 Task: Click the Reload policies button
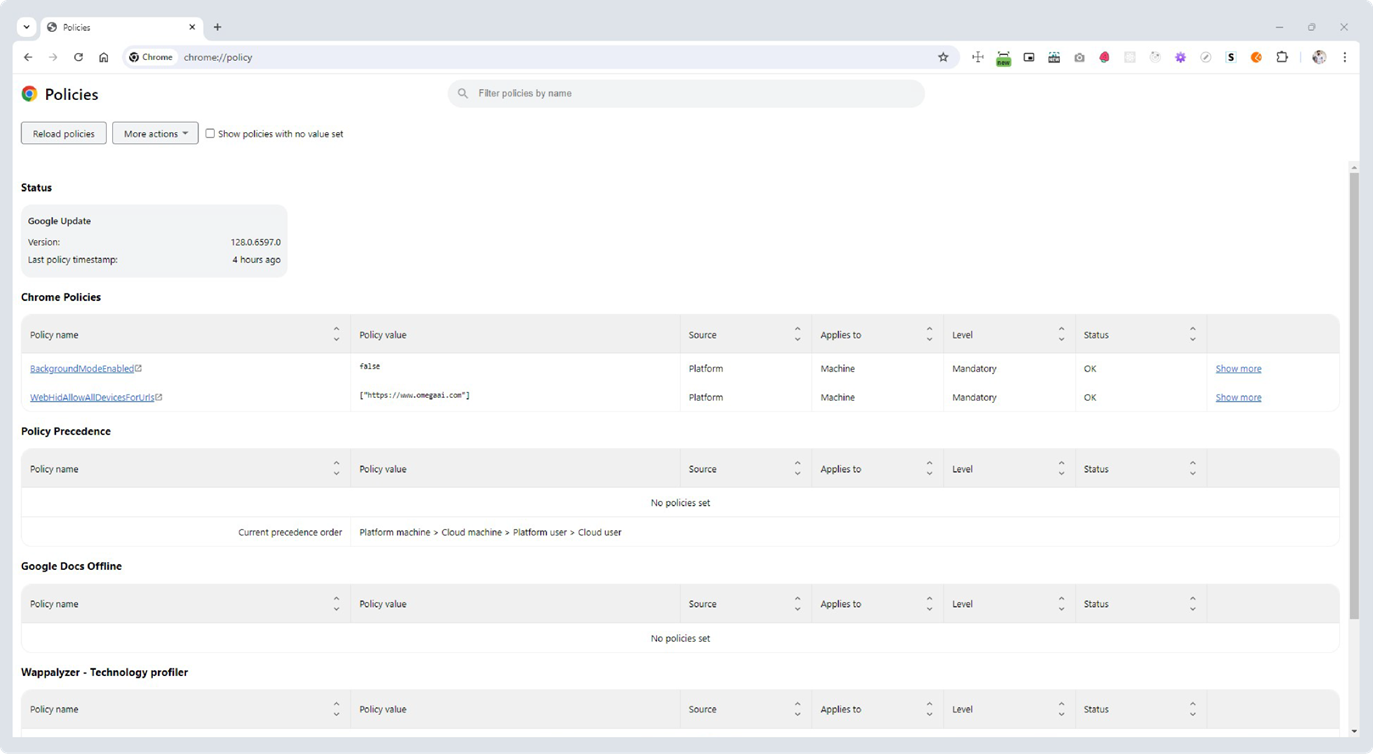point(64,133)
